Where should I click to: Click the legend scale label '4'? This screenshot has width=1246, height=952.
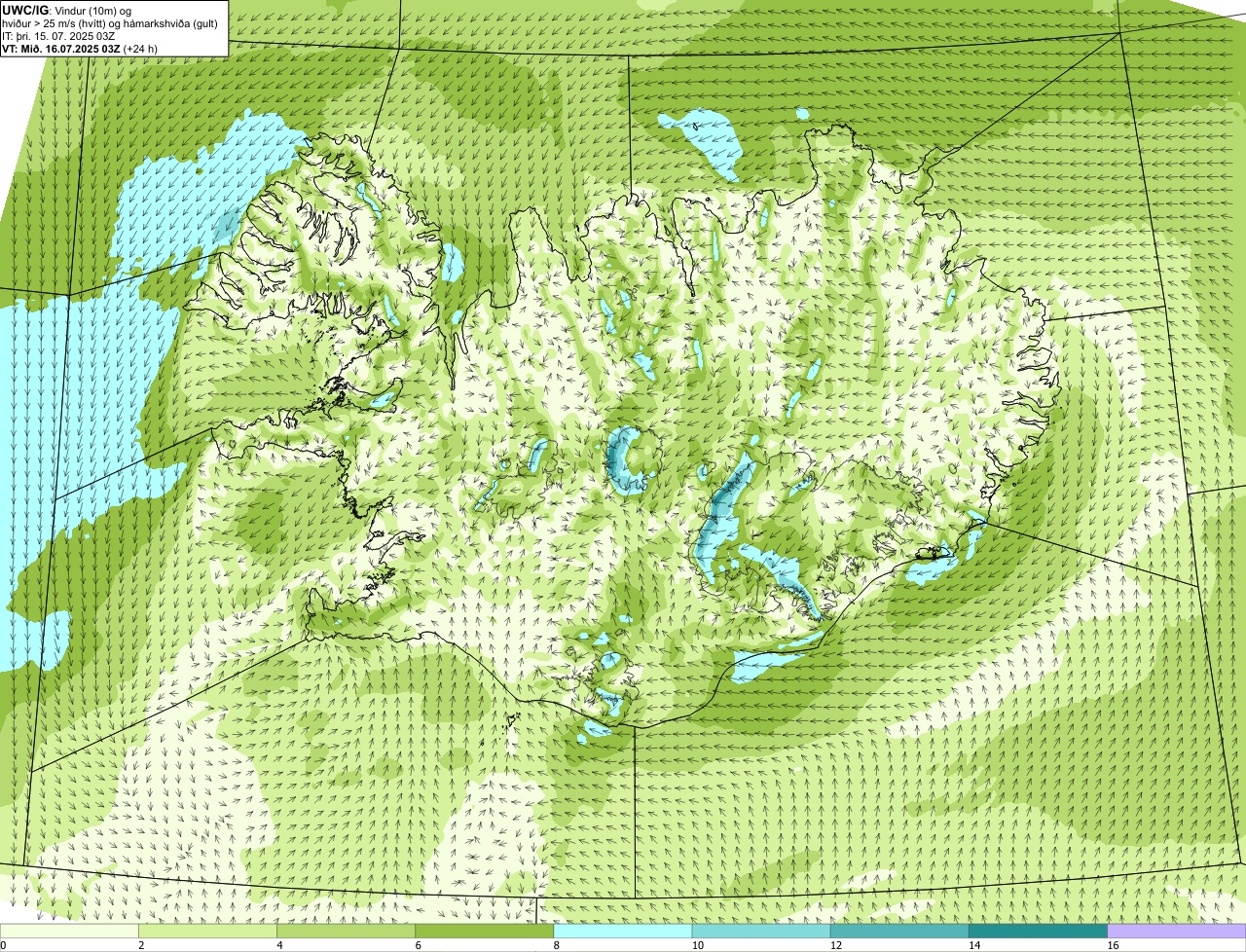pos(279,945)
